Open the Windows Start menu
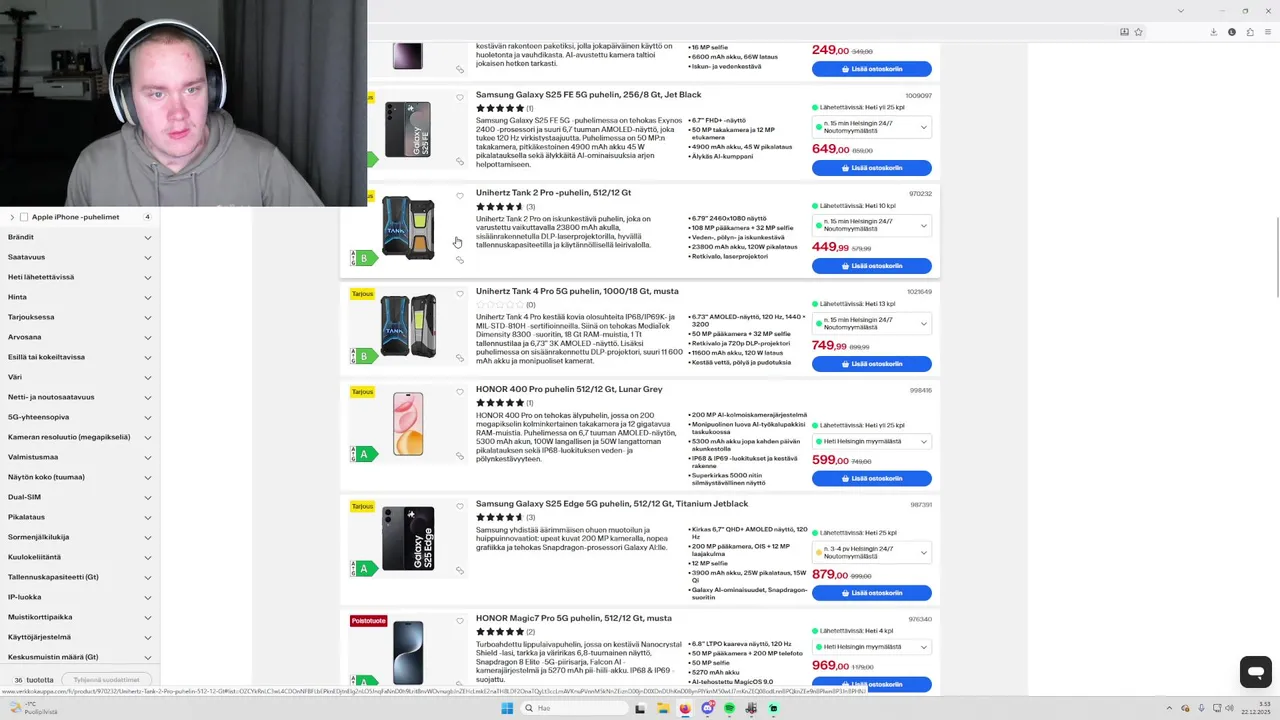 (x=507, y=708)
